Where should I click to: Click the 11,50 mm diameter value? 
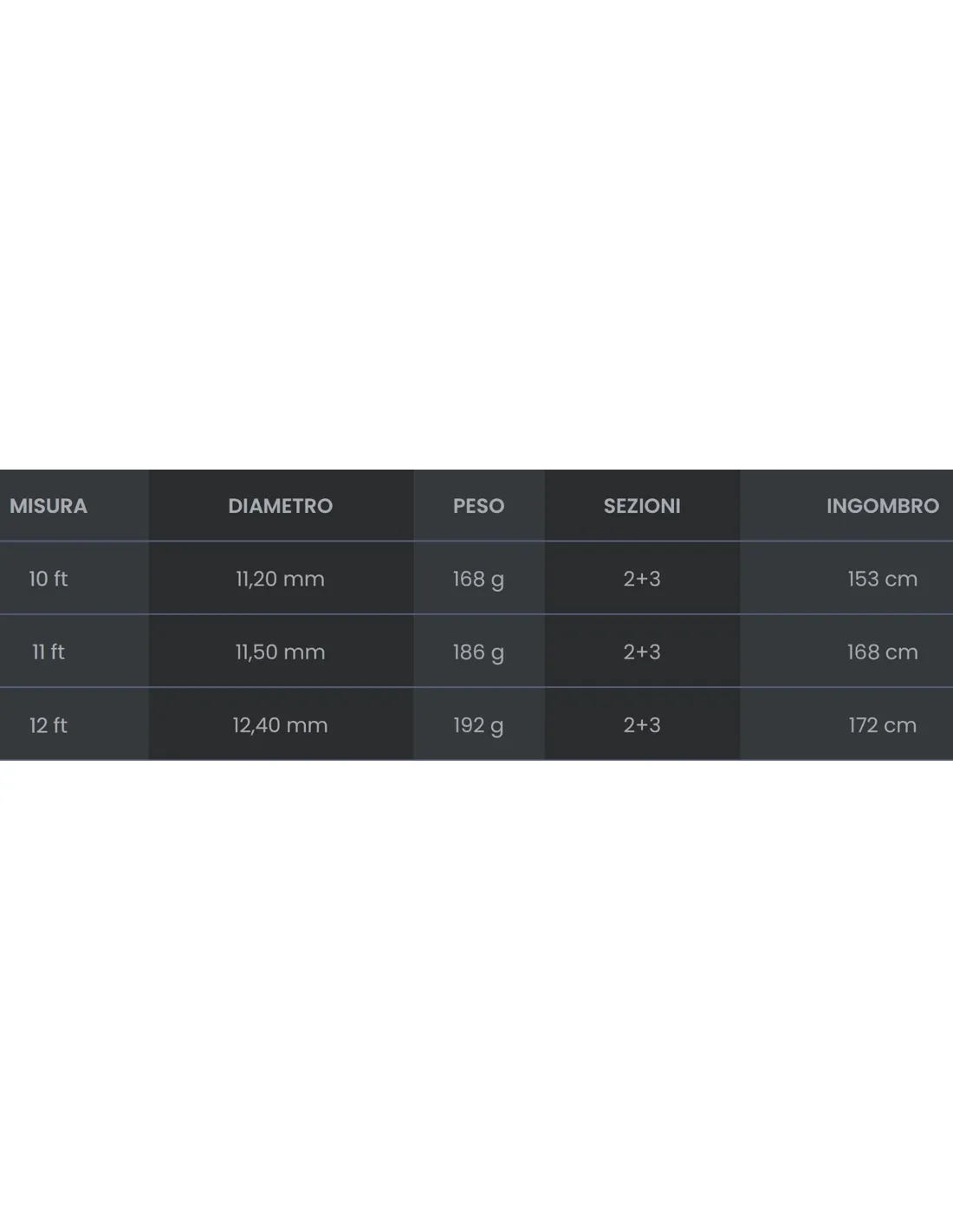(280, 652)
